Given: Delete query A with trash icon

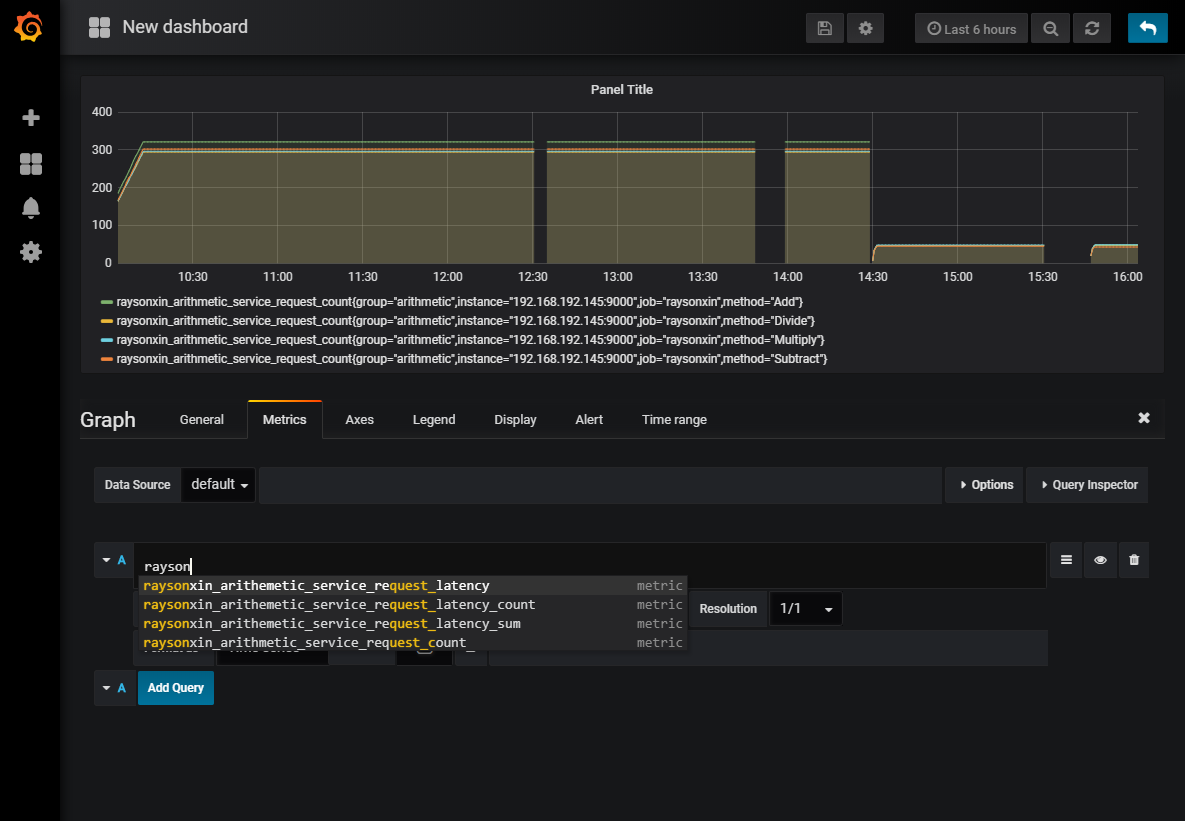Looking at the screenshot, I should tap(1133, 560).
